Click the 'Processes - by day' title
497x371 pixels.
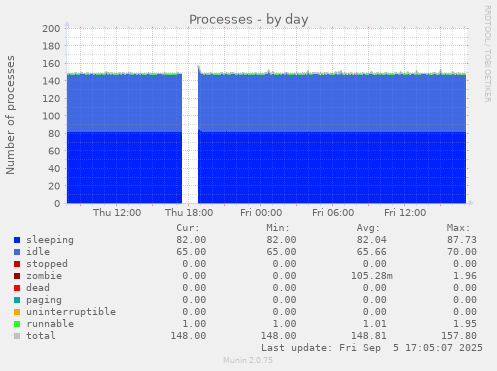tap(249, 20)
